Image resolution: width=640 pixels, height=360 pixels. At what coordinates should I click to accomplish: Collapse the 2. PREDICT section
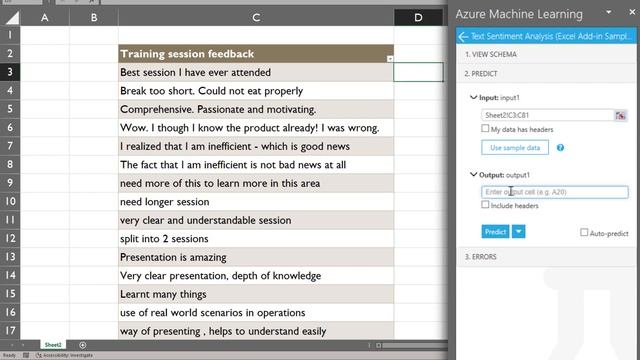click(x=546, y=73)
